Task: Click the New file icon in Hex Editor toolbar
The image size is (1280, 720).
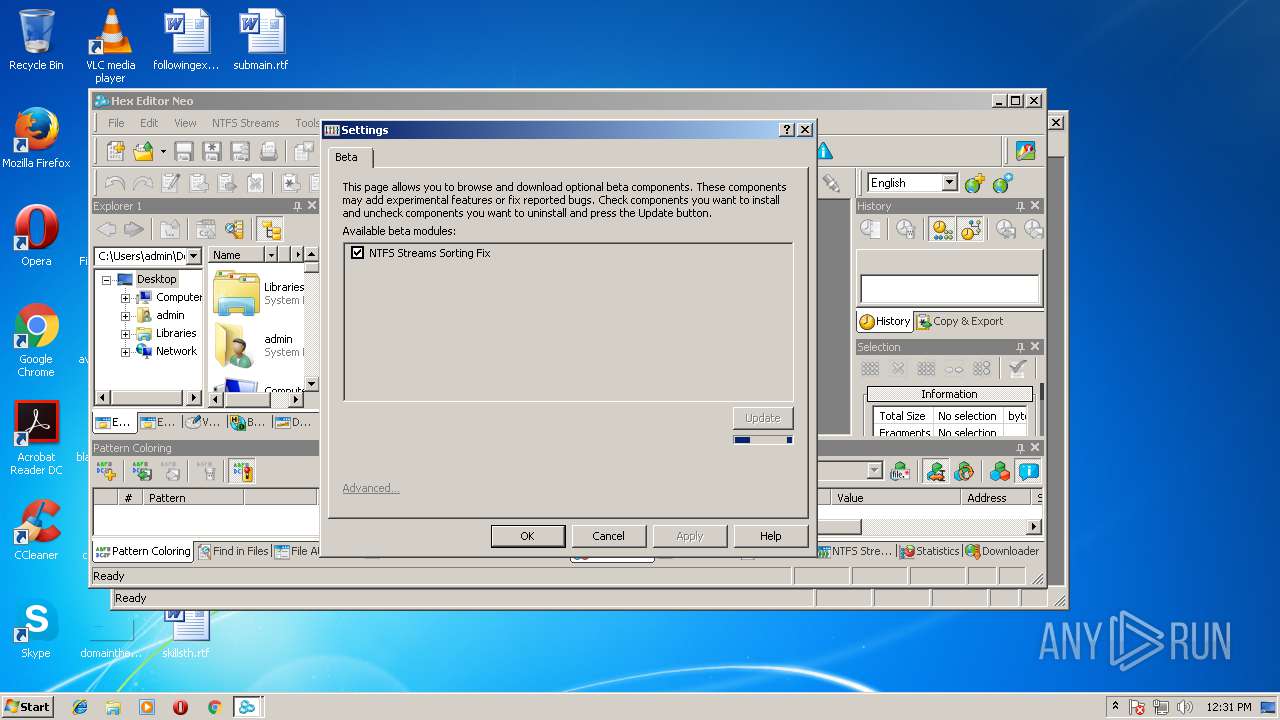Action: click(x=116, y=152)
